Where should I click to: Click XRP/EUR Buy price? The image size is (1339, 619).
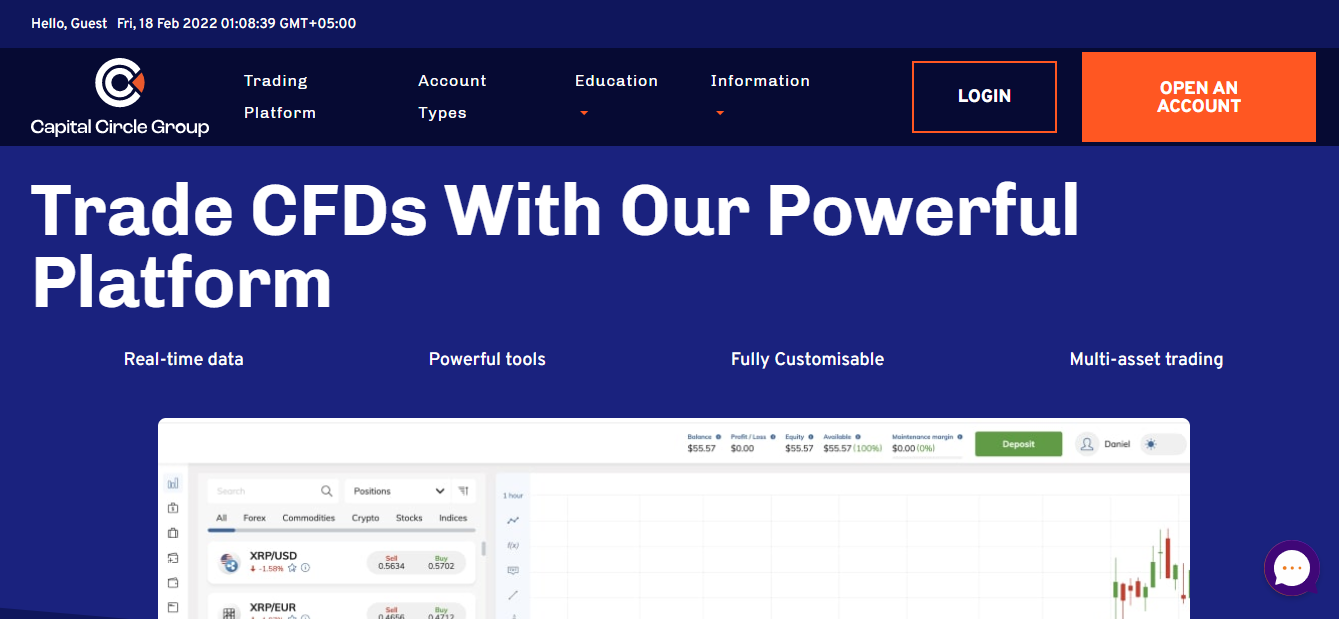441,612
